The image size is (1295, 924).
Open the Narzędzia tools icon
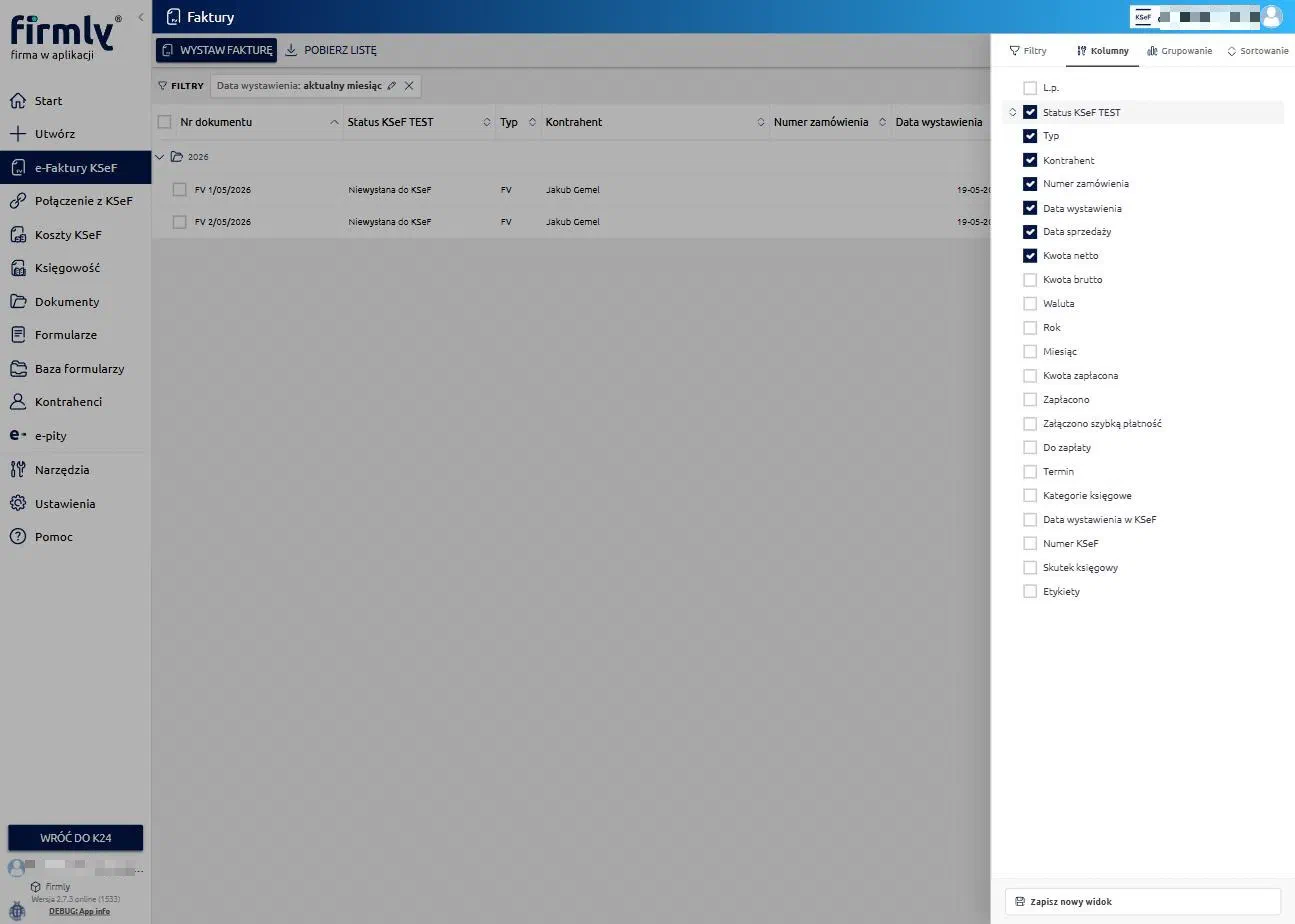click(x=17, y=470)
